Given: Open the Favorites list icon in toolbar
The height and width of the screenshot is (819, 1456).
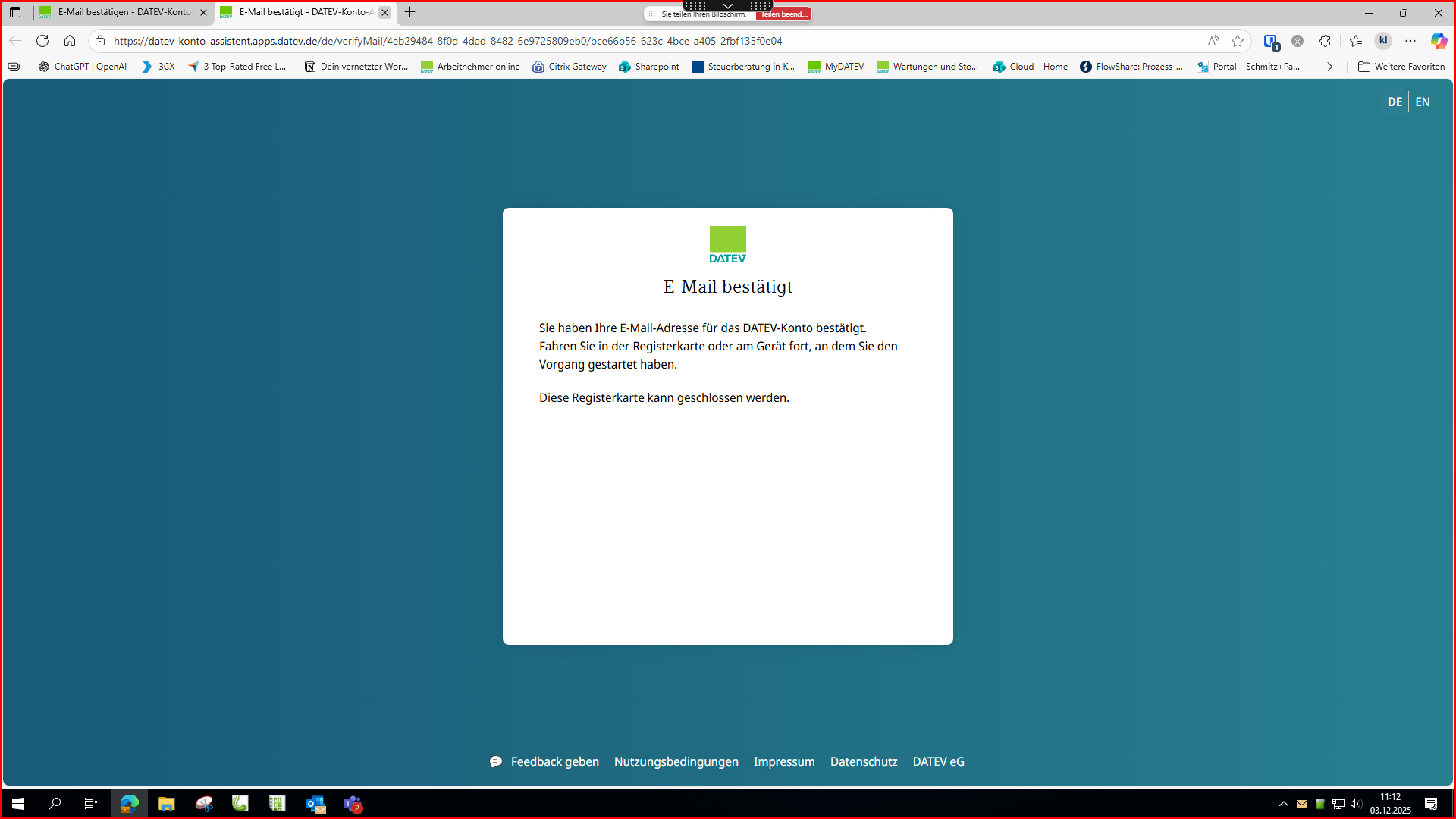Looking at the screenshot, I should 1356,41.
